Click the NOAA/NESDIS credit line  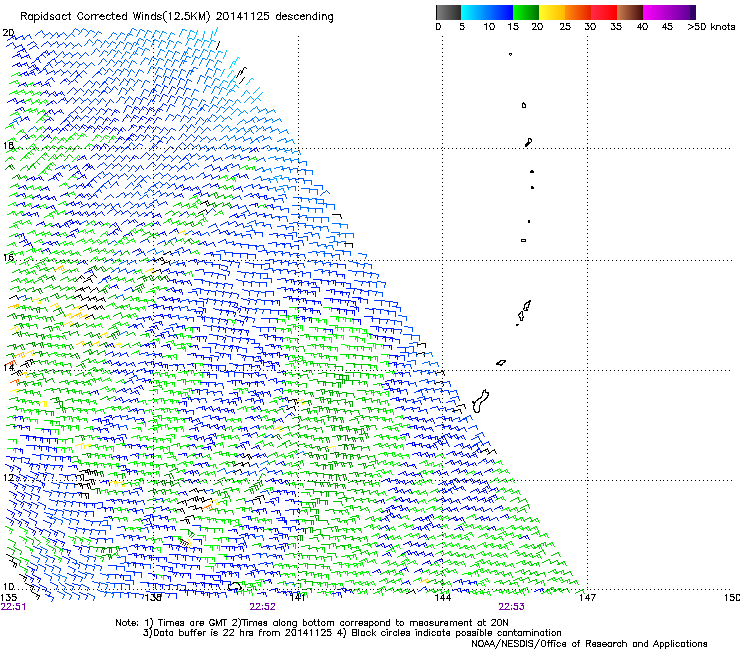589,644
